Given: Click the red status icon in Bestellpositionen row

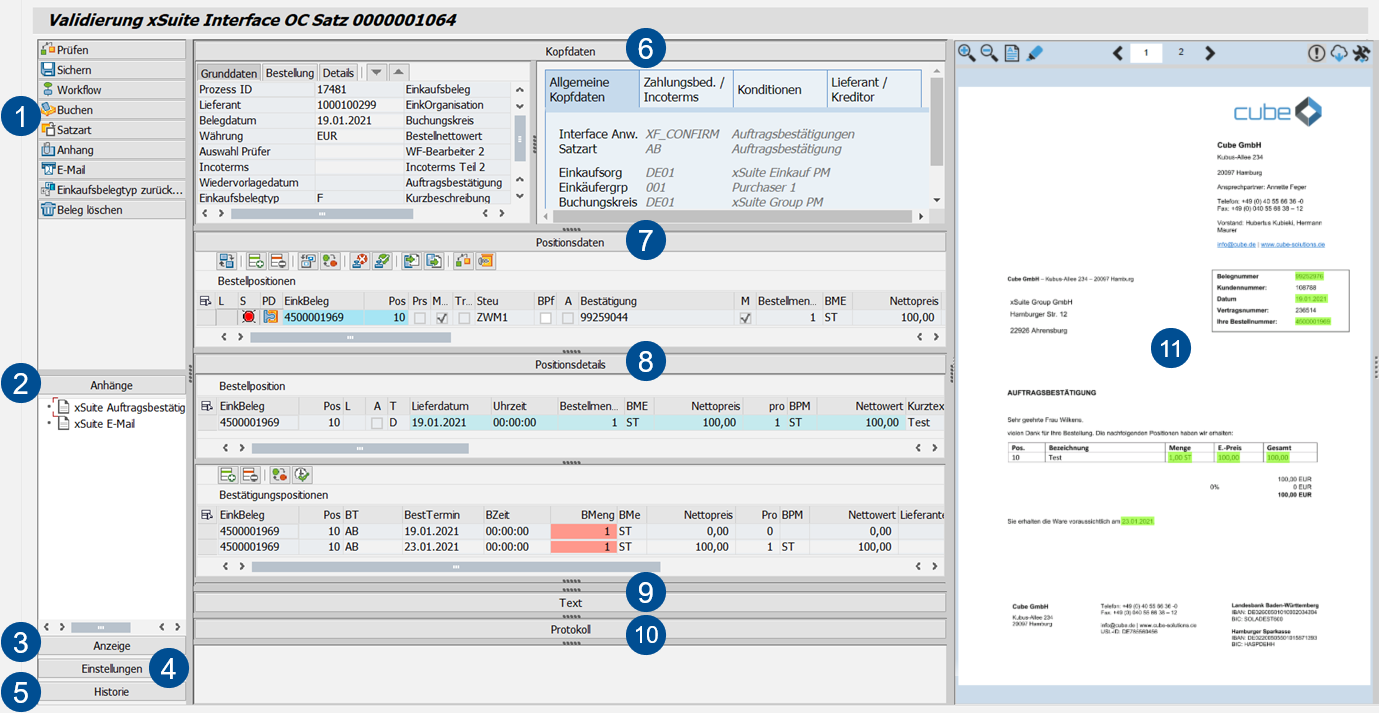Looking at the screenshot, I should tap(248, 317).
